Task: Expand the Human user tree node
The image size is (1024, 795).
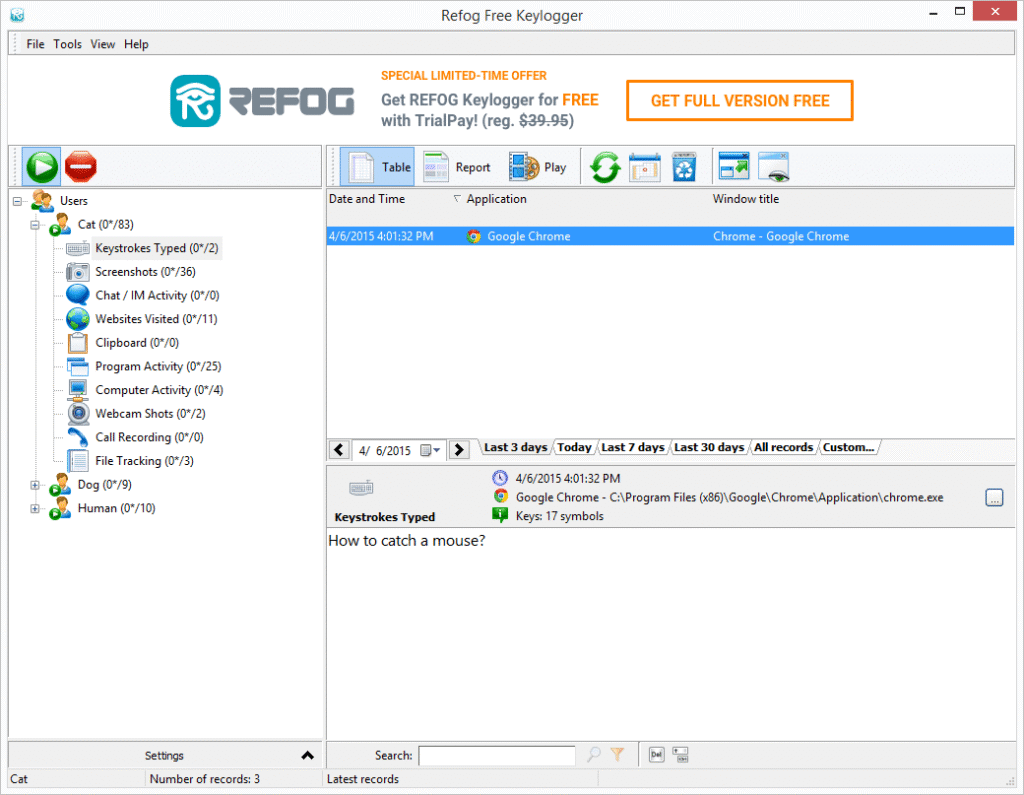Action: pos(34,508)
